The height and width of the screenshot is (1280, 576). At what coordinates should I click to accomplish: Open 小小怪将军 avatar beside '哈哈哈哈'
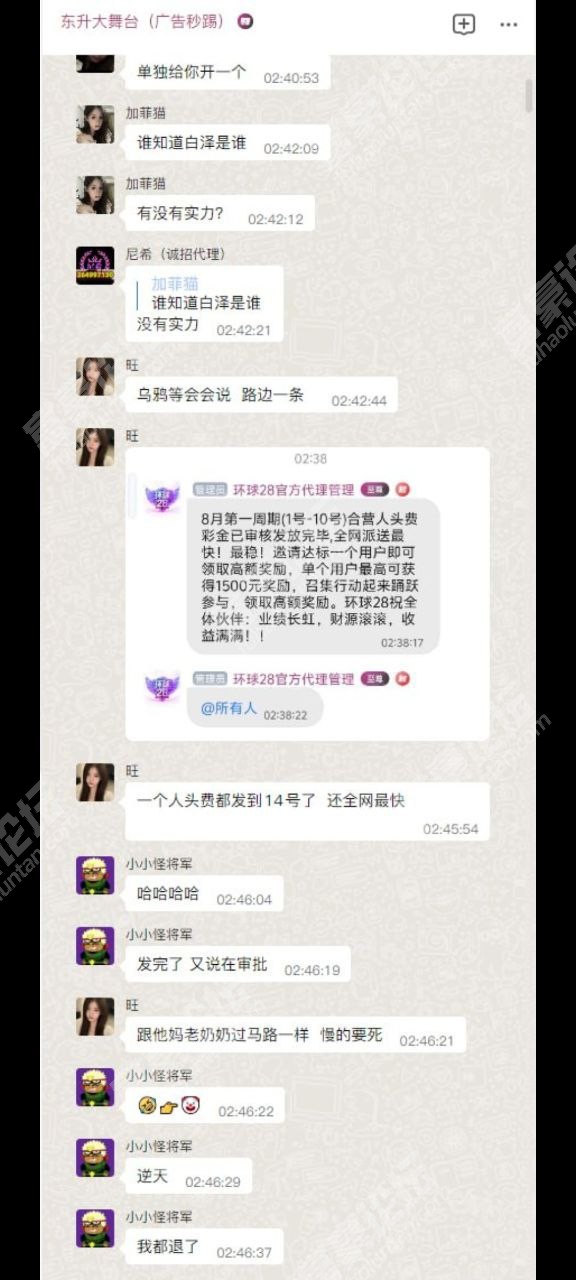[95, 875]
